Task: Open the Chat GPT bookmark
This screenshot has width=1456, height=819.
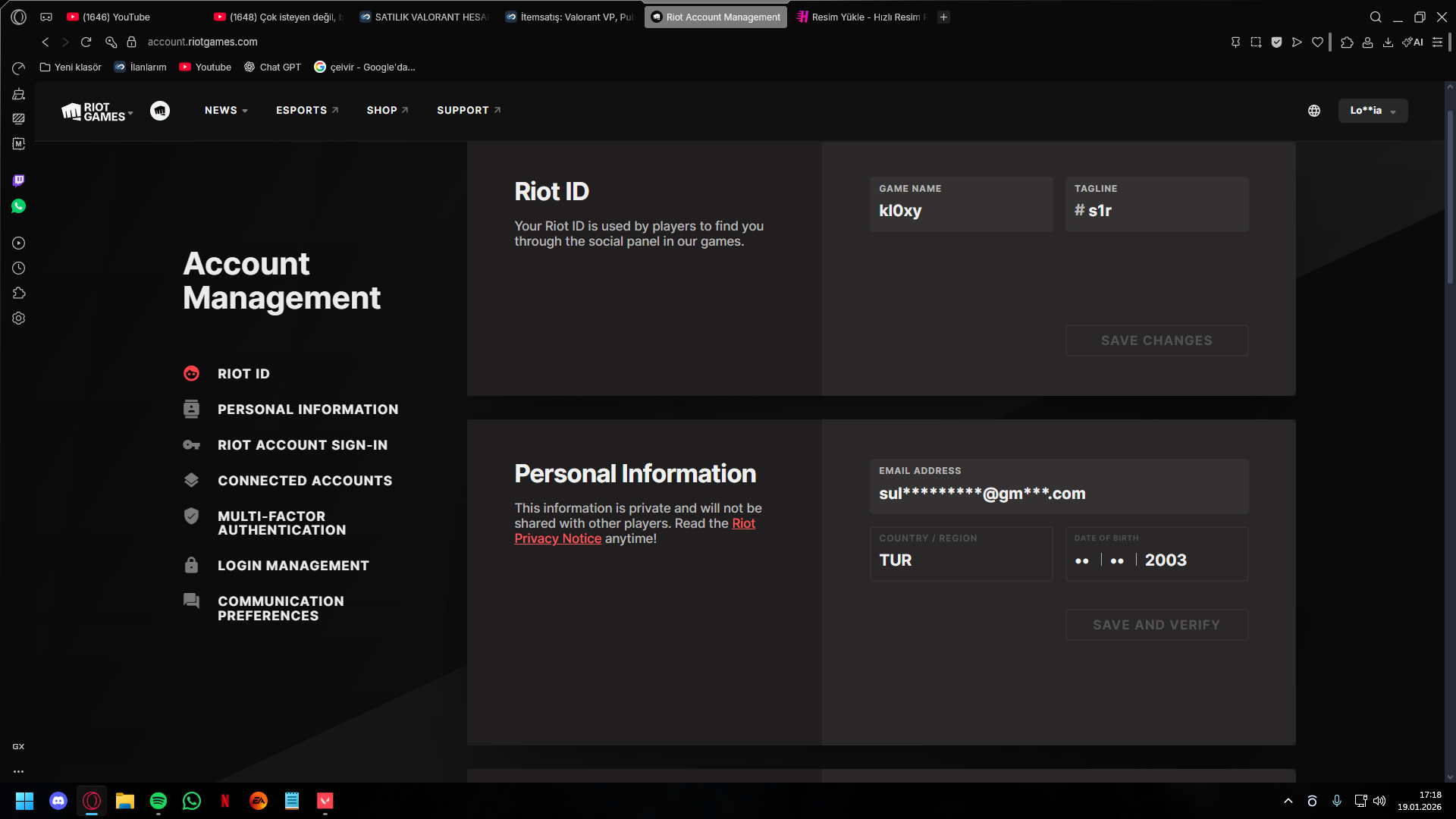Action: click(272, 67)
